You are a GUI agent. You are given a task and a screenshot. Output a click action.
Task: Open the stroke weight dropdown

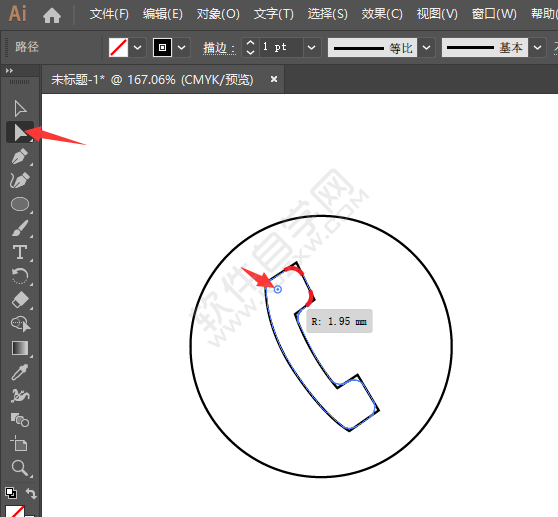pos(311,47)
